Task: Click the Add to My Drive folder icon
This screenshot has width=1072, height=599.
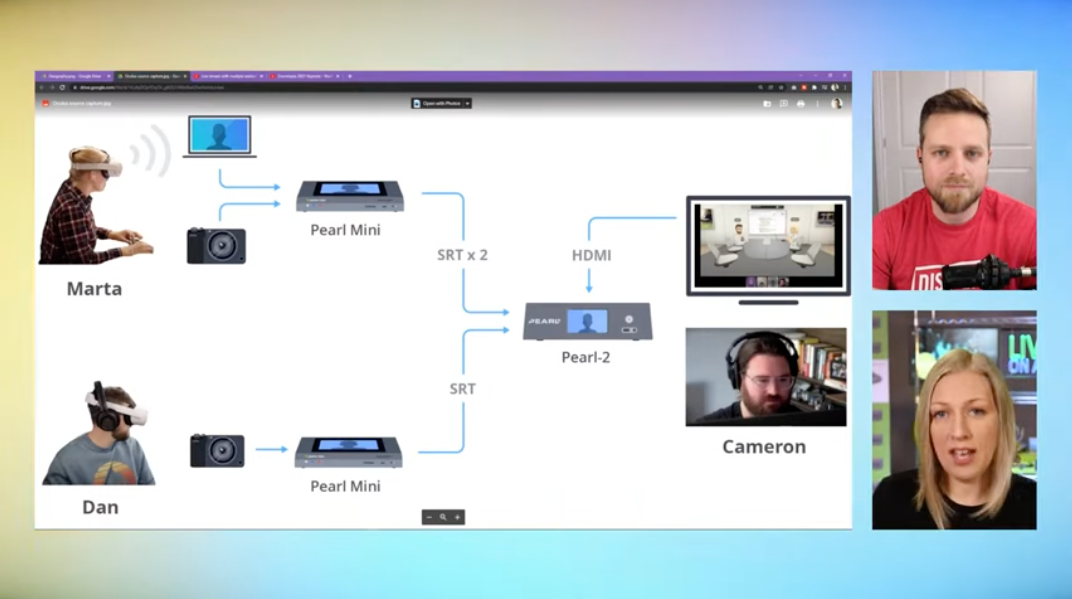Action: click(x=767, y=104)
